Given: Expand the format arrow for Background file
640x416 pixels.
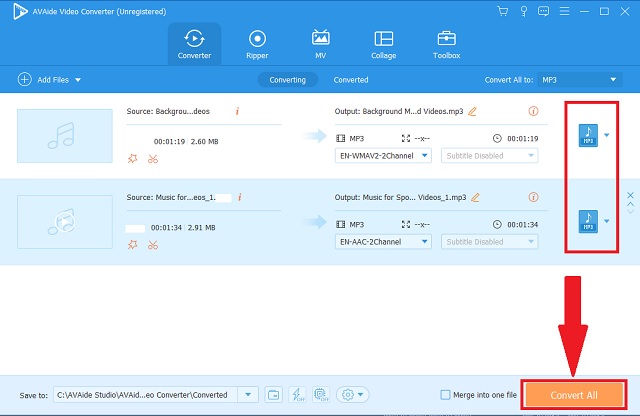Looking at the screenshot, I should coord(607,135).
